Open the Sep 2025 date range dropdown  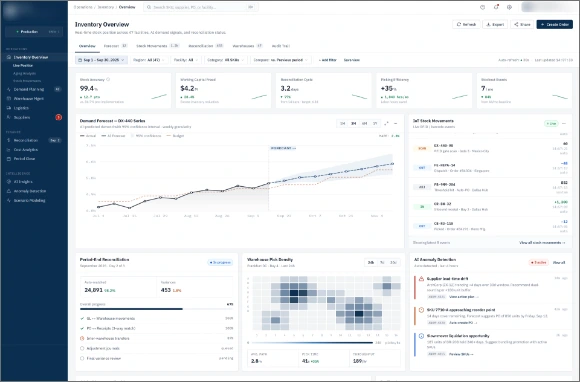pyautogui.click(x=101, y=60)
